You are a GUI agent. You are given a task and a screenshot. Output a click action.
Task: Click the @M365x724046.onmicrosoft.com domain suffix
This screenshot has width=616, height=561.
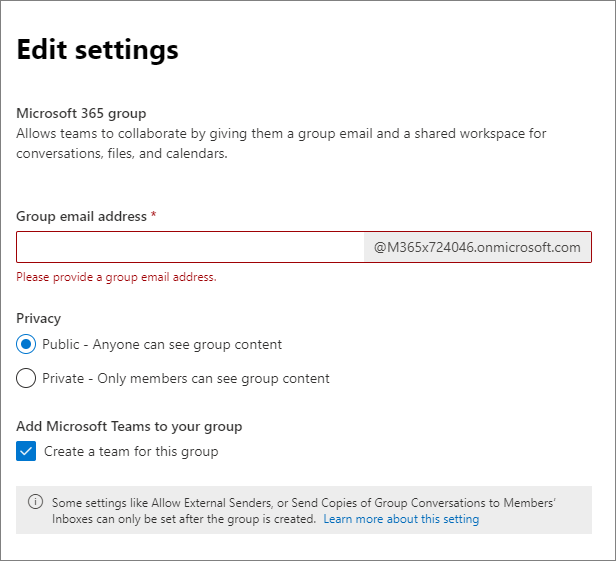pos(477,247)
